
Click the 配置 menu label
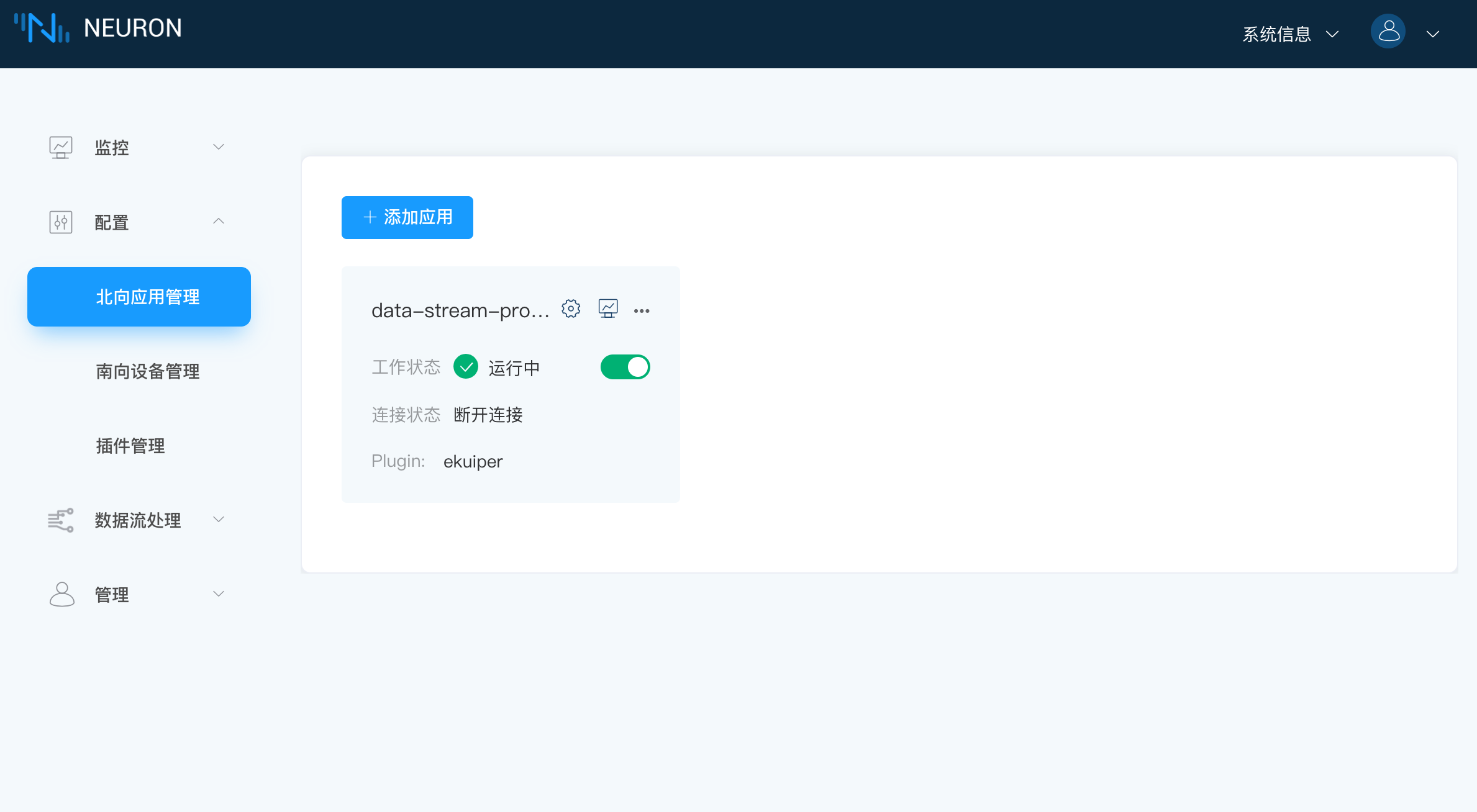pyautogui.click(x=112, y=222)
